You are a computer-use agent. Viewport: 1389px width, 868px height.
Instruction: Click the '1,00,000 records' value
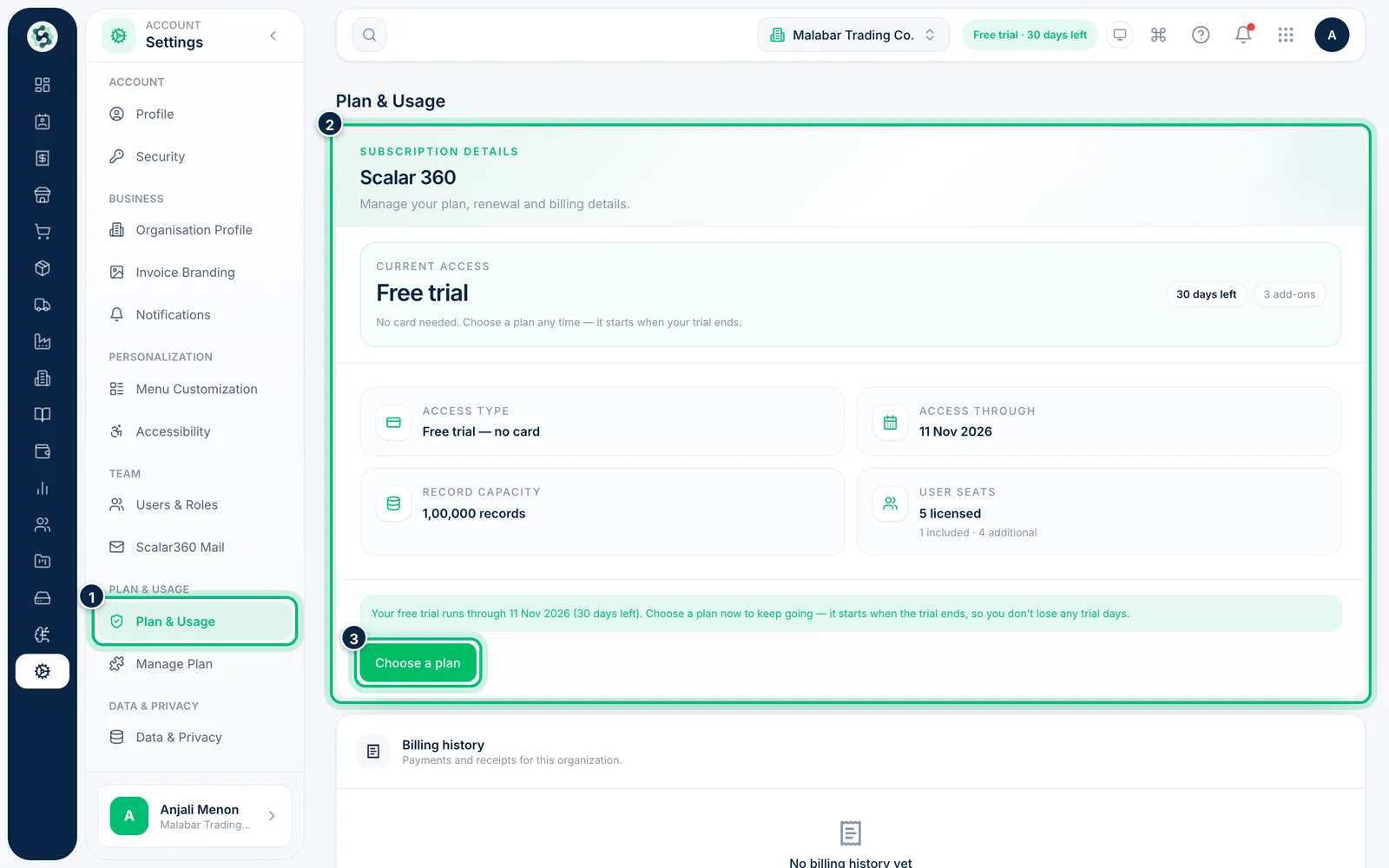[x=474, y=514]
